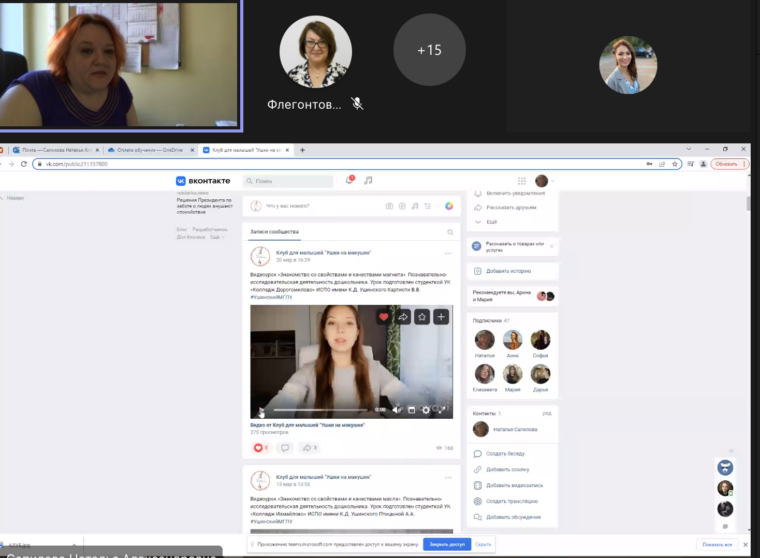Bookmark the video with the star overlay icon

[422, 317]
